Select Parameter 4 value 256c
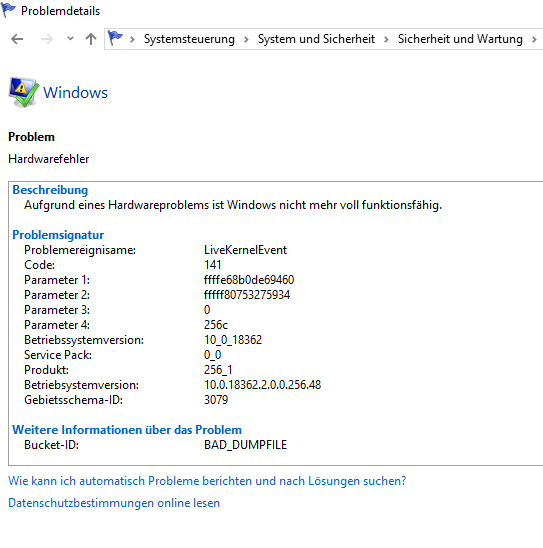The image size is (543, 548). click(x=216, y=325)
